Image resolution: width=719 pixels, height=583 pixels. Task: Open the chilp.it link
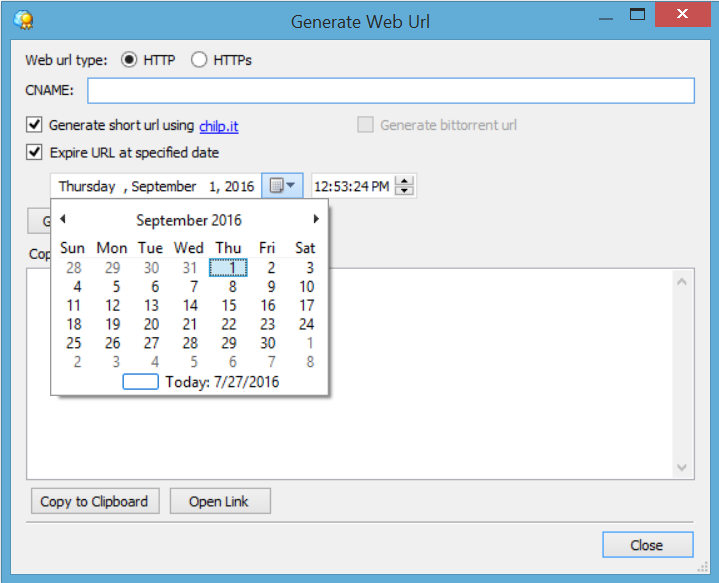tap(218, 126)
